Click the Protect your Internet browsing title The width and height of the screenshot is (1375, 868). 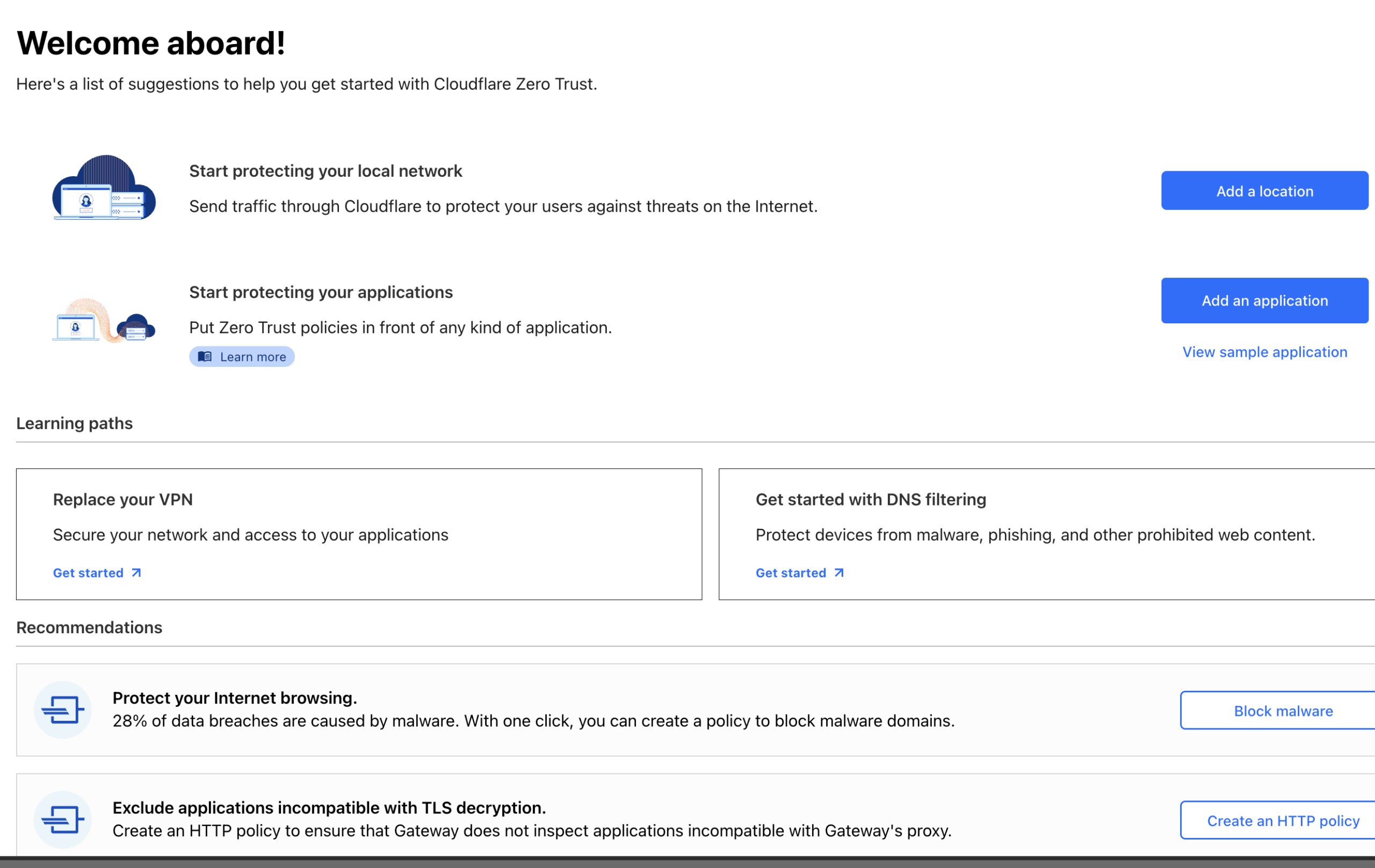pos(235,698)
